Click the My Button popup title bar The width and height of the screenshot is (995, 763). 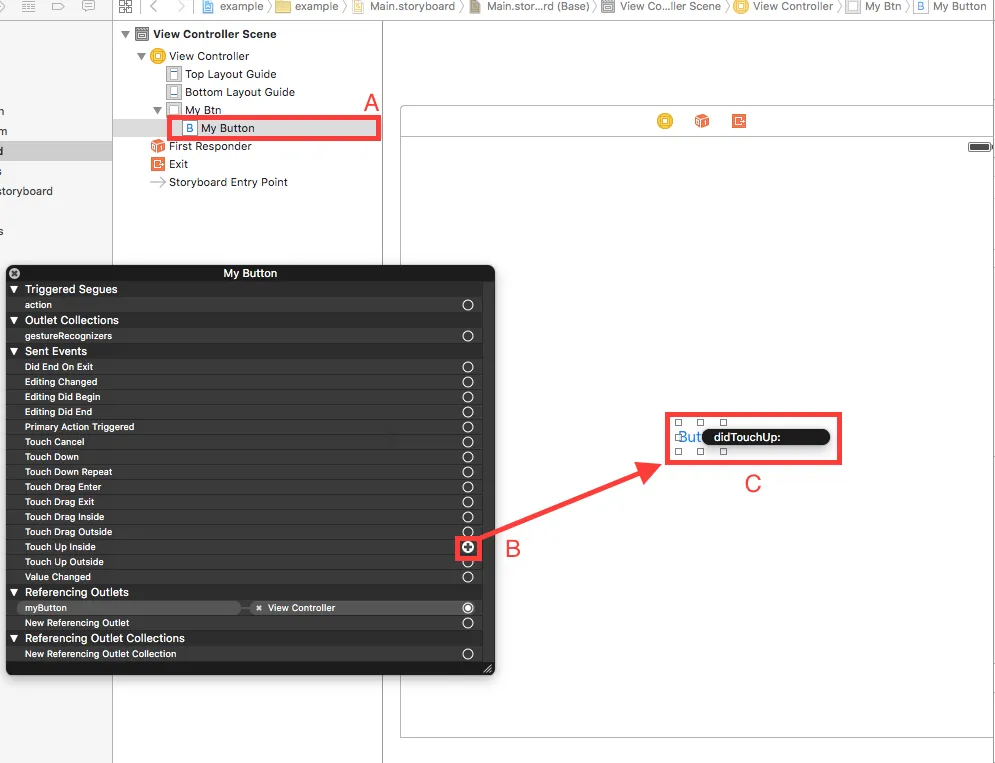250,273
